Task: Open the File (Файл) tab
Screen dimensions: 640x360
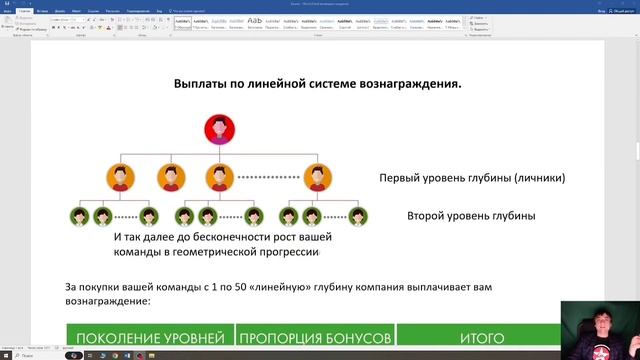Action: (x=7, y=11)
